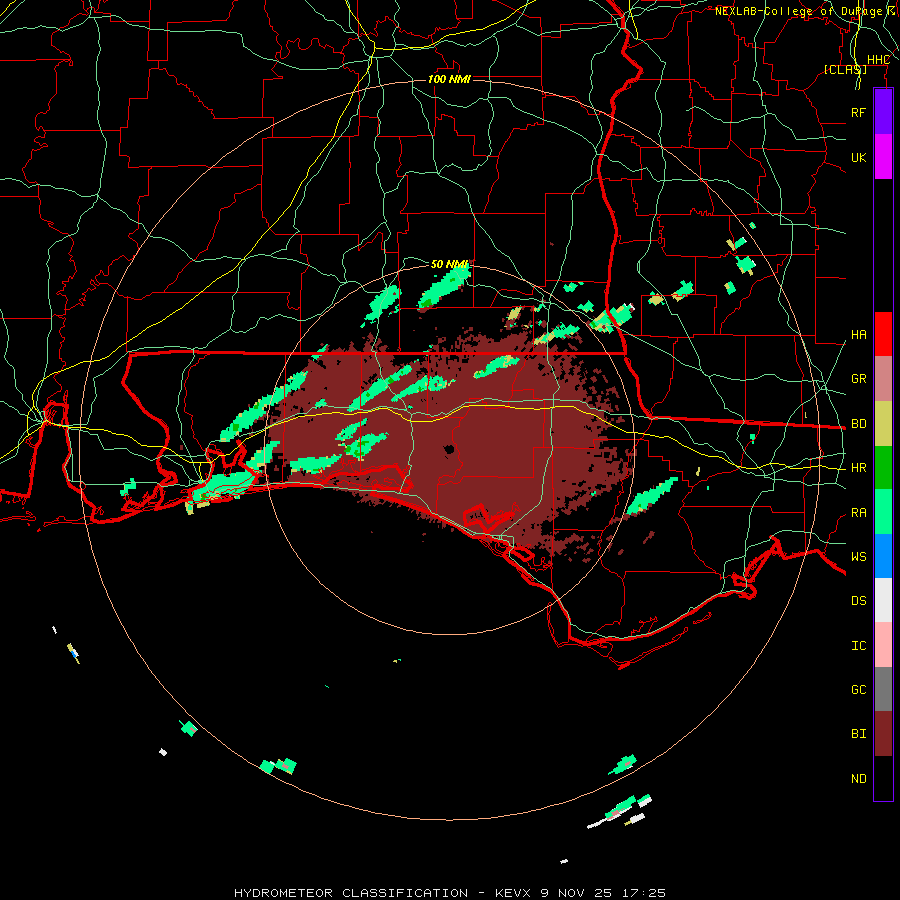
Task: Click the HHC product code text
Action: coord(879,60)
